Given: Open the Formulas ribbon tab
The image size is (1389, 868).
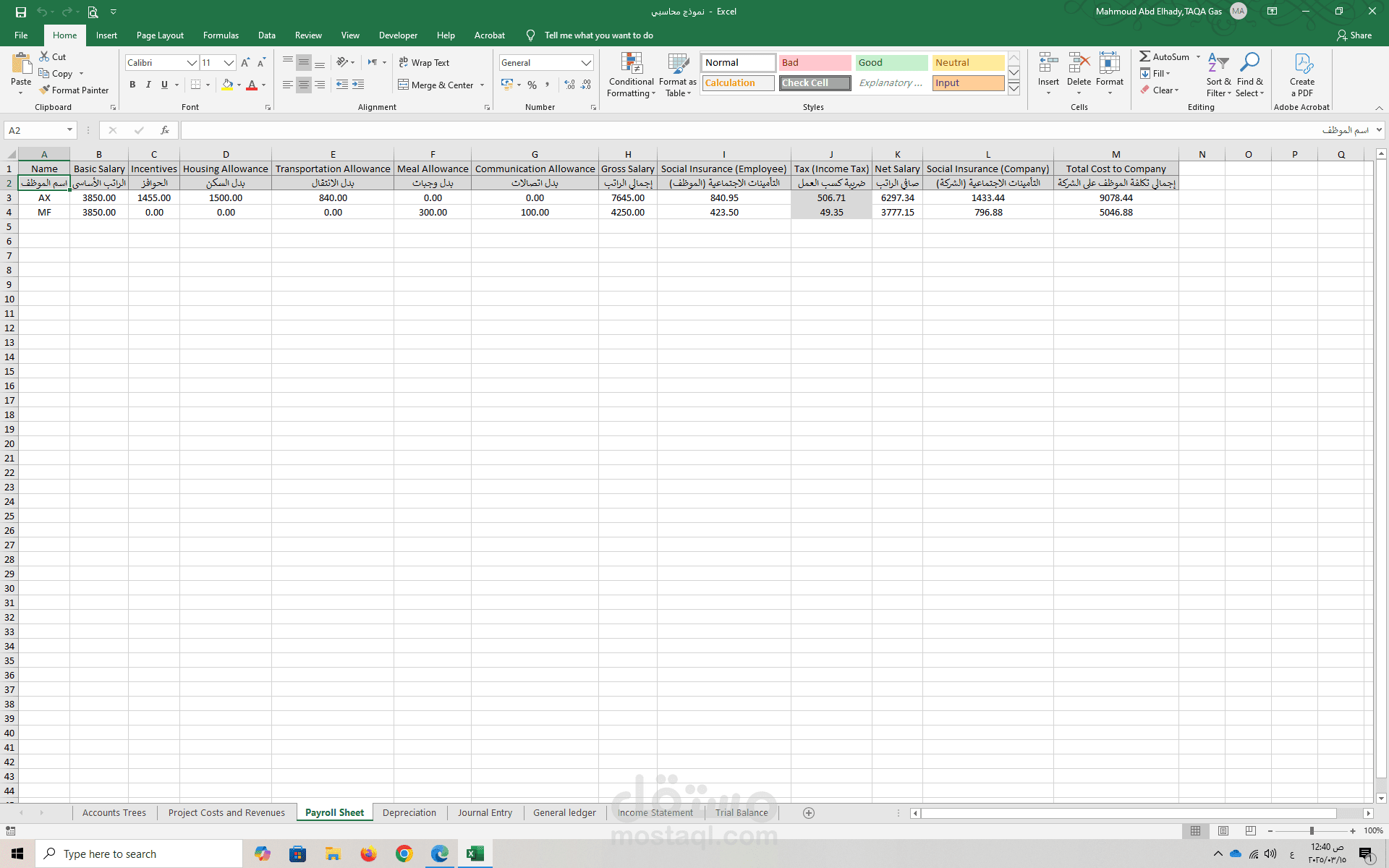Looking at the screenshot, I should point(221,35).
